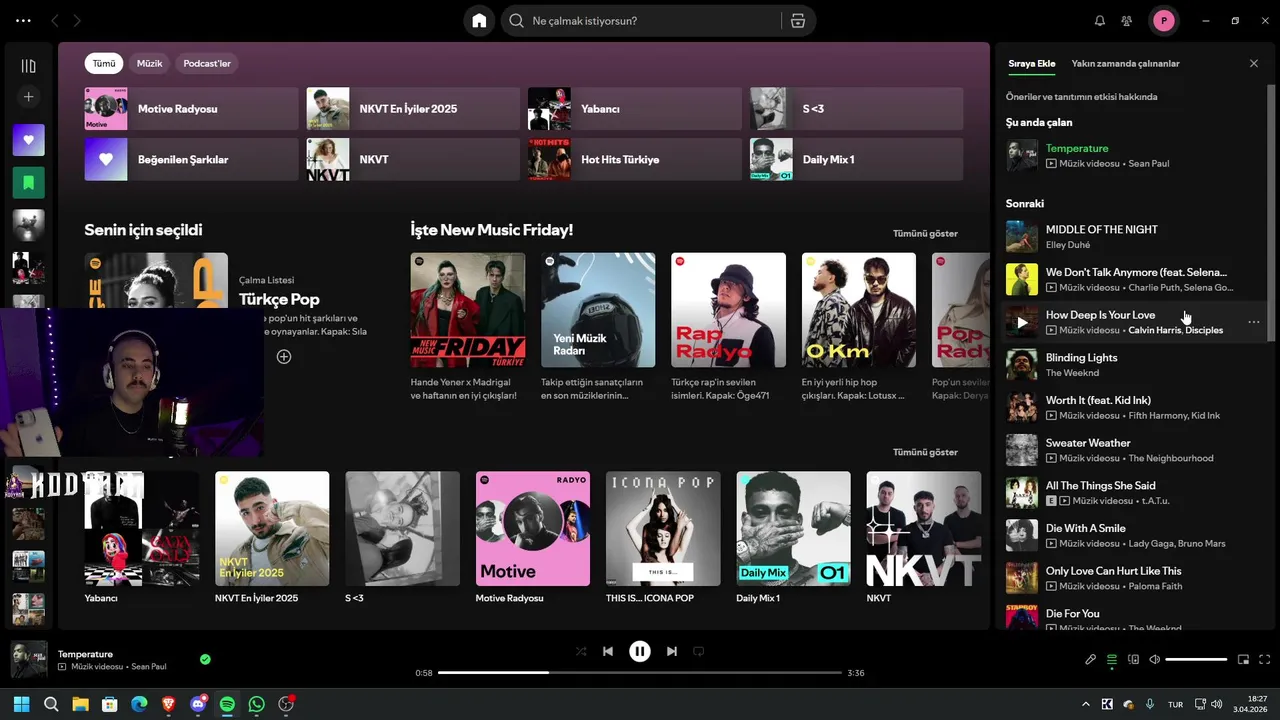Viewport: 1280px width, 720px height.
Task: Select MIDDLE OF THE NIGHT in queue
Action: pos(1134,237)
